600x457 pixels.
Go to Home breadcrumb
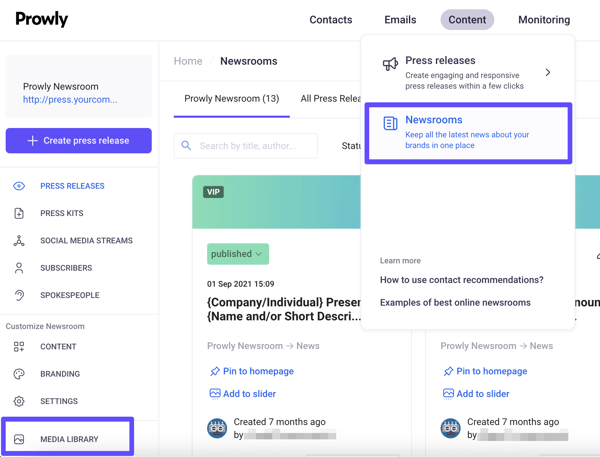188,61
